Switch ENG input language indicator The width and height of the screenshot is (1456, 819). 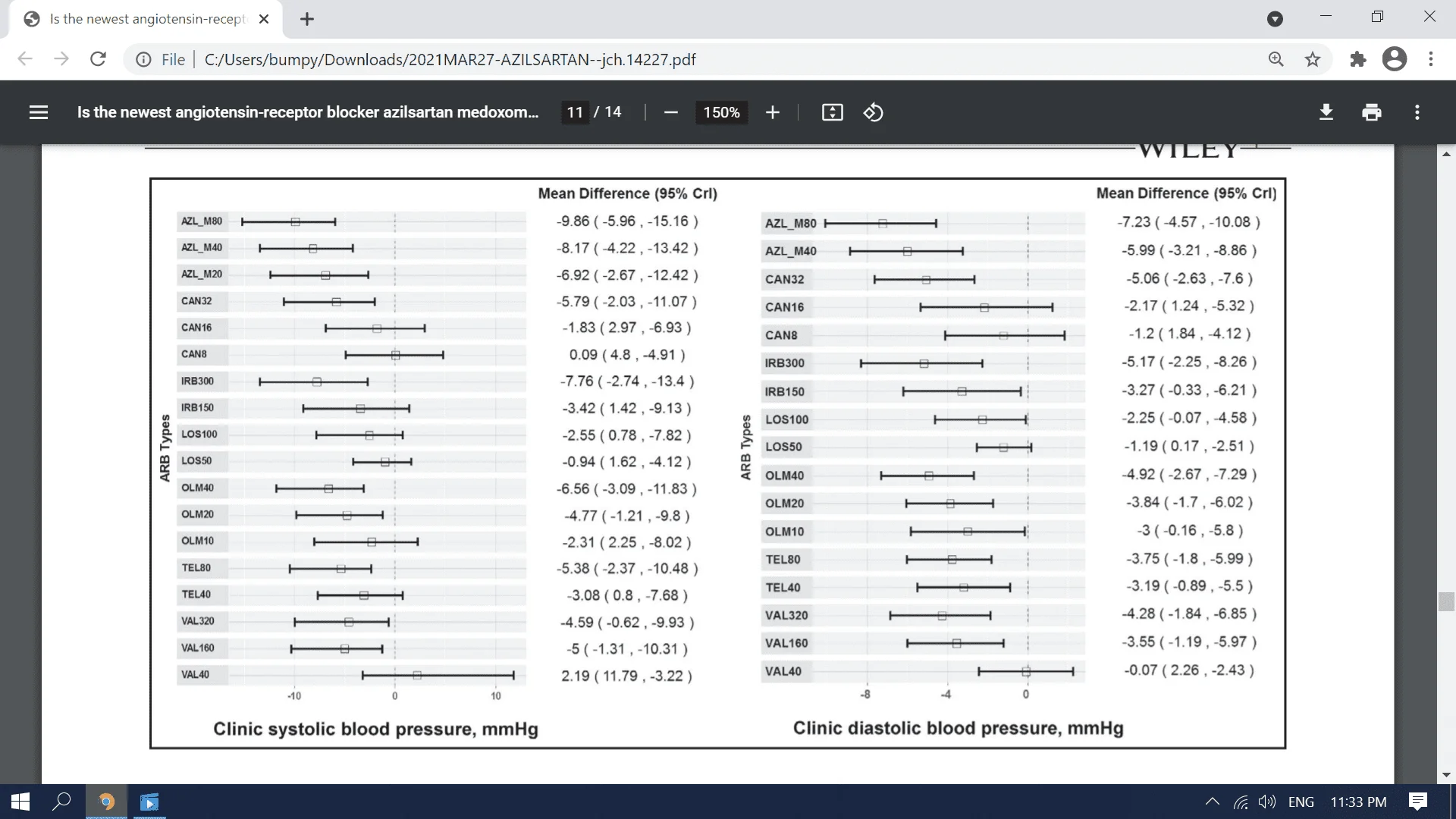[1301, 802]
